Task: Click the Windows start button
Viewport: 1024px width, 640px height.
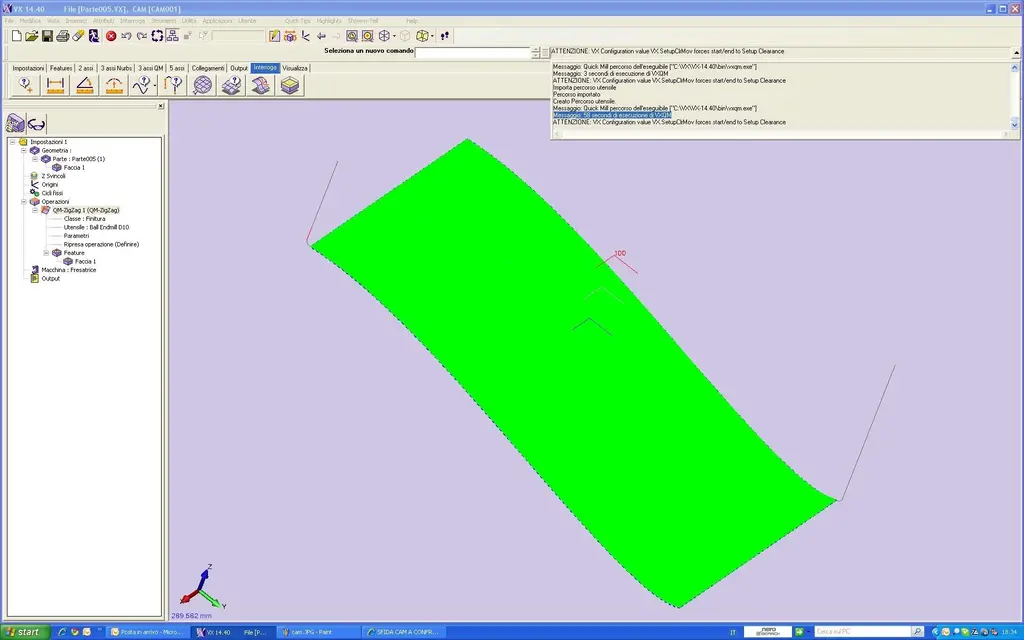Action: click(24, 632)
